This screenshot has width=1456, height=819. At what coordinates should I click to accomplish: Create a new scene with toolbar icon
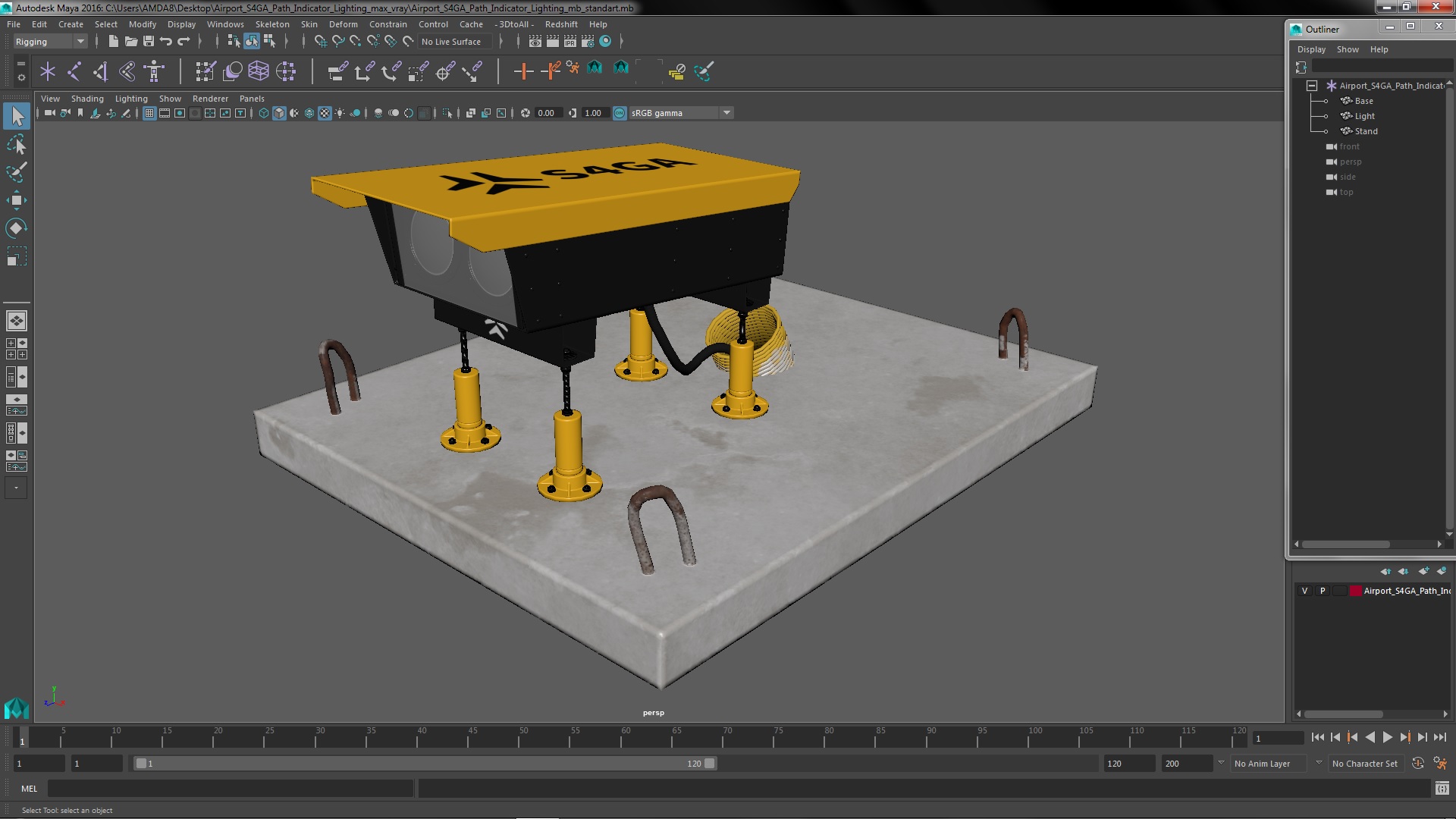[113, 42]
